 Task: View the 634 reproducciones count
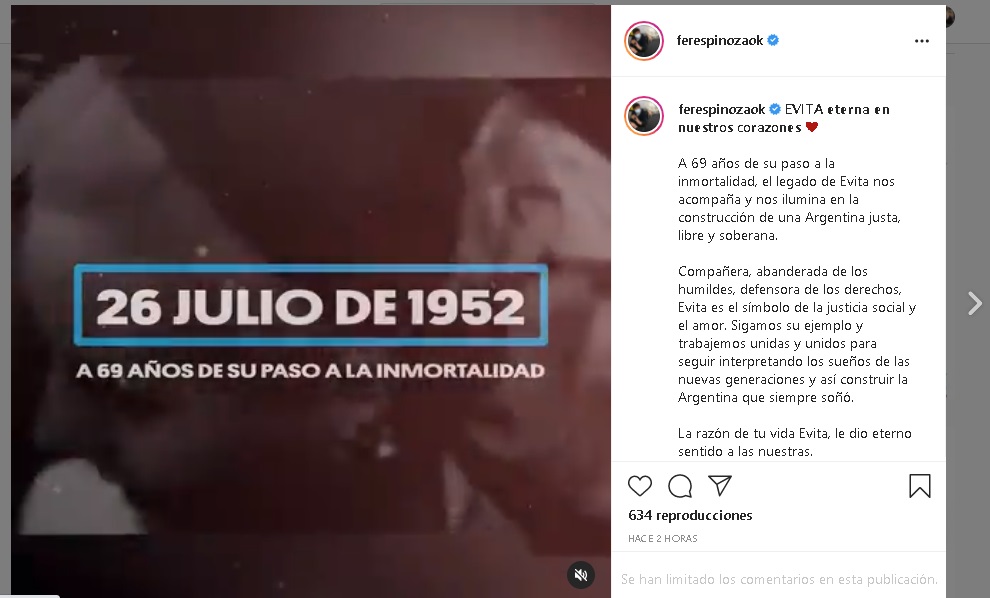690,515
